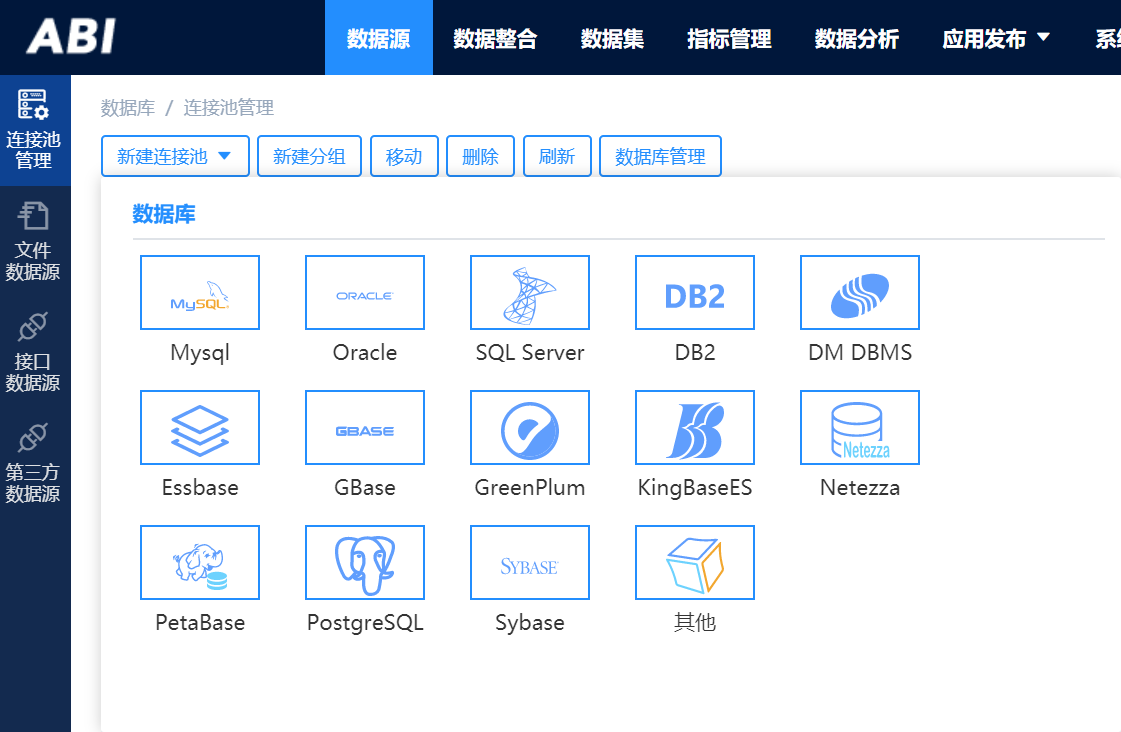The height and width of the screenshot is (732, 1121).
Task: Select the Netezza database icon
Action: click(x=860, y=427)
